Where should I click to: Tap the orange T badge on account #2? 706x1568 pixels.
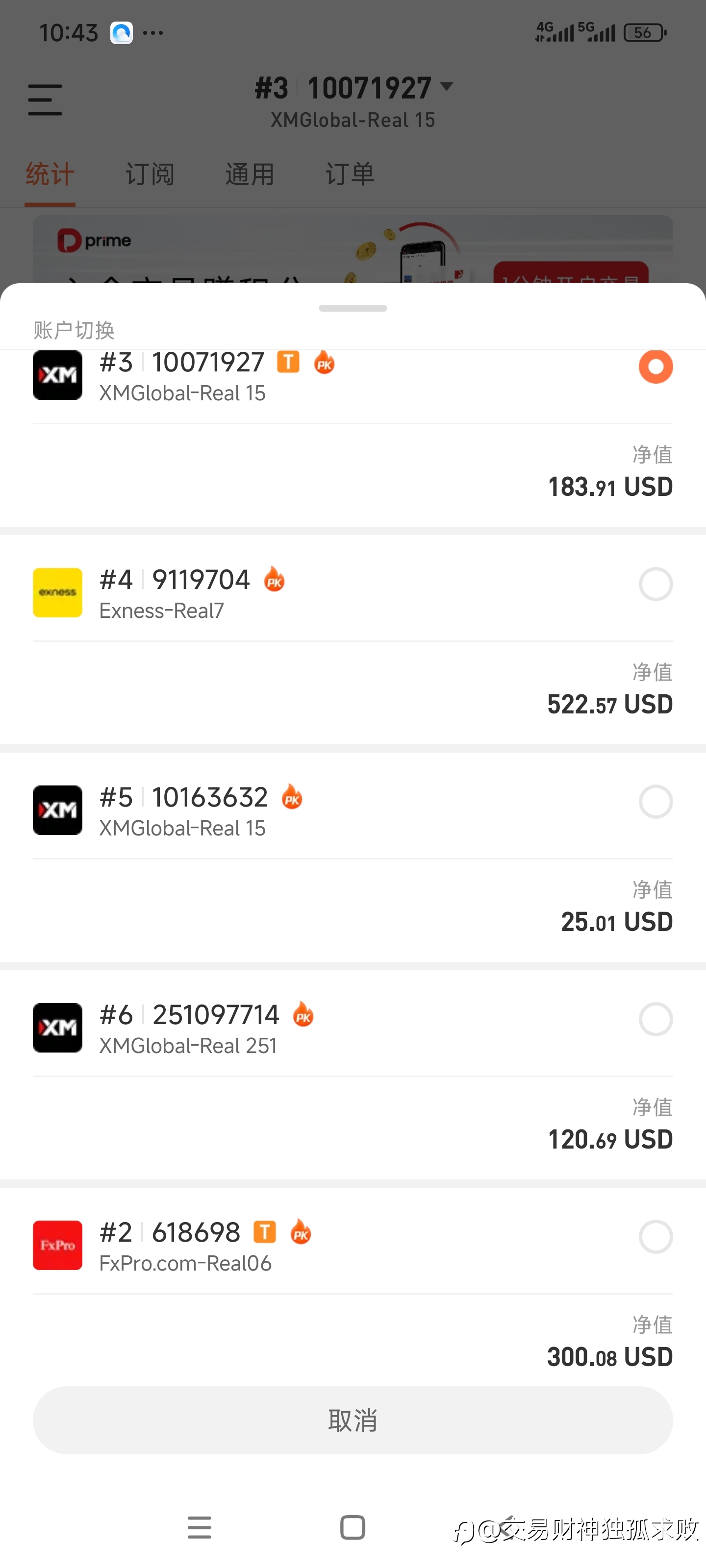(x=264, y=1232)
